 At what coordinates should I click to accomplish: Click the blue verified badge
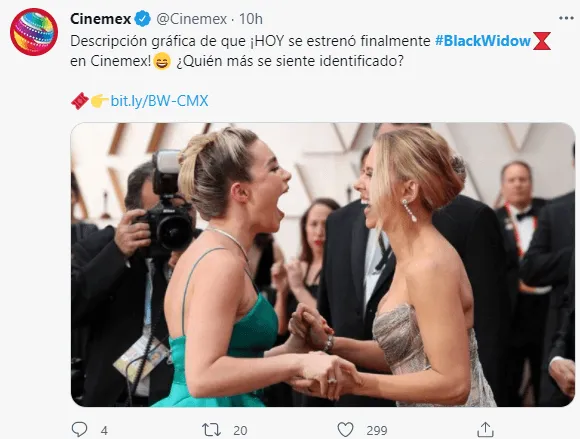(x=142, y=19)
